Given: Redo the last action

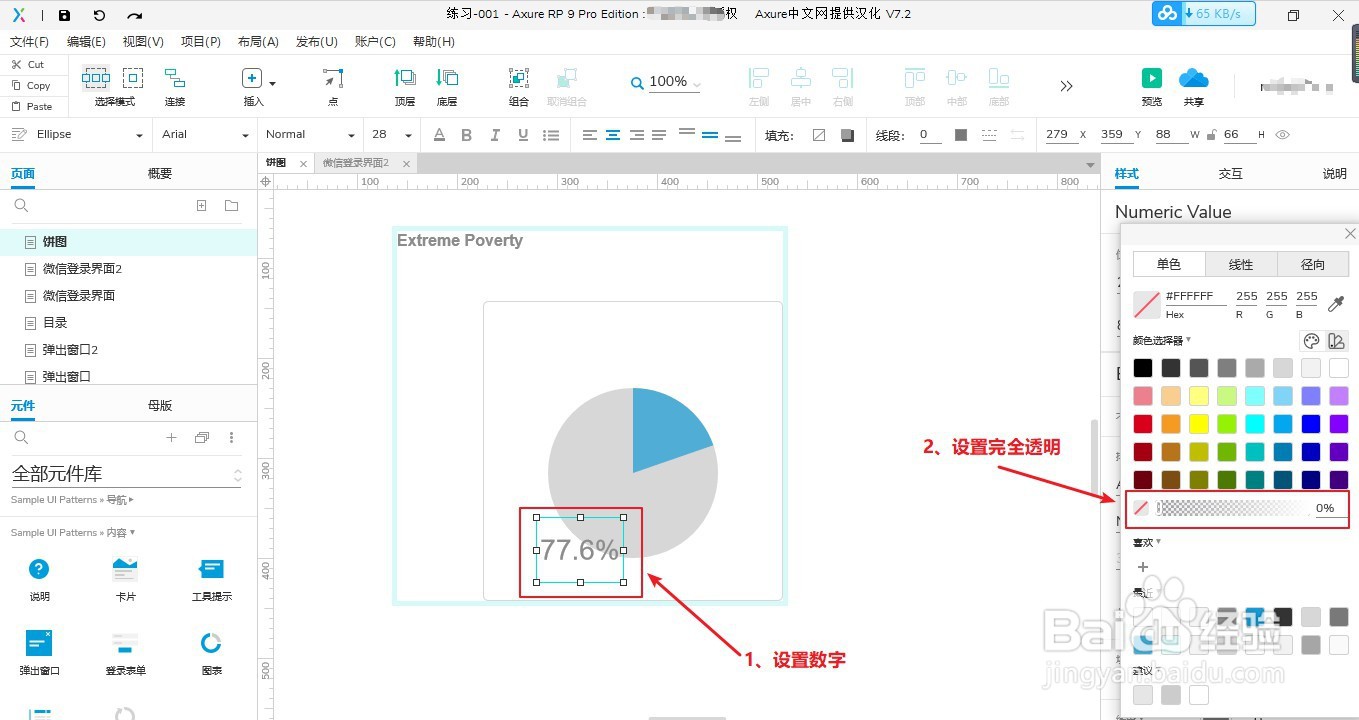Looking at the screenshot, I should tap(134, 15).
